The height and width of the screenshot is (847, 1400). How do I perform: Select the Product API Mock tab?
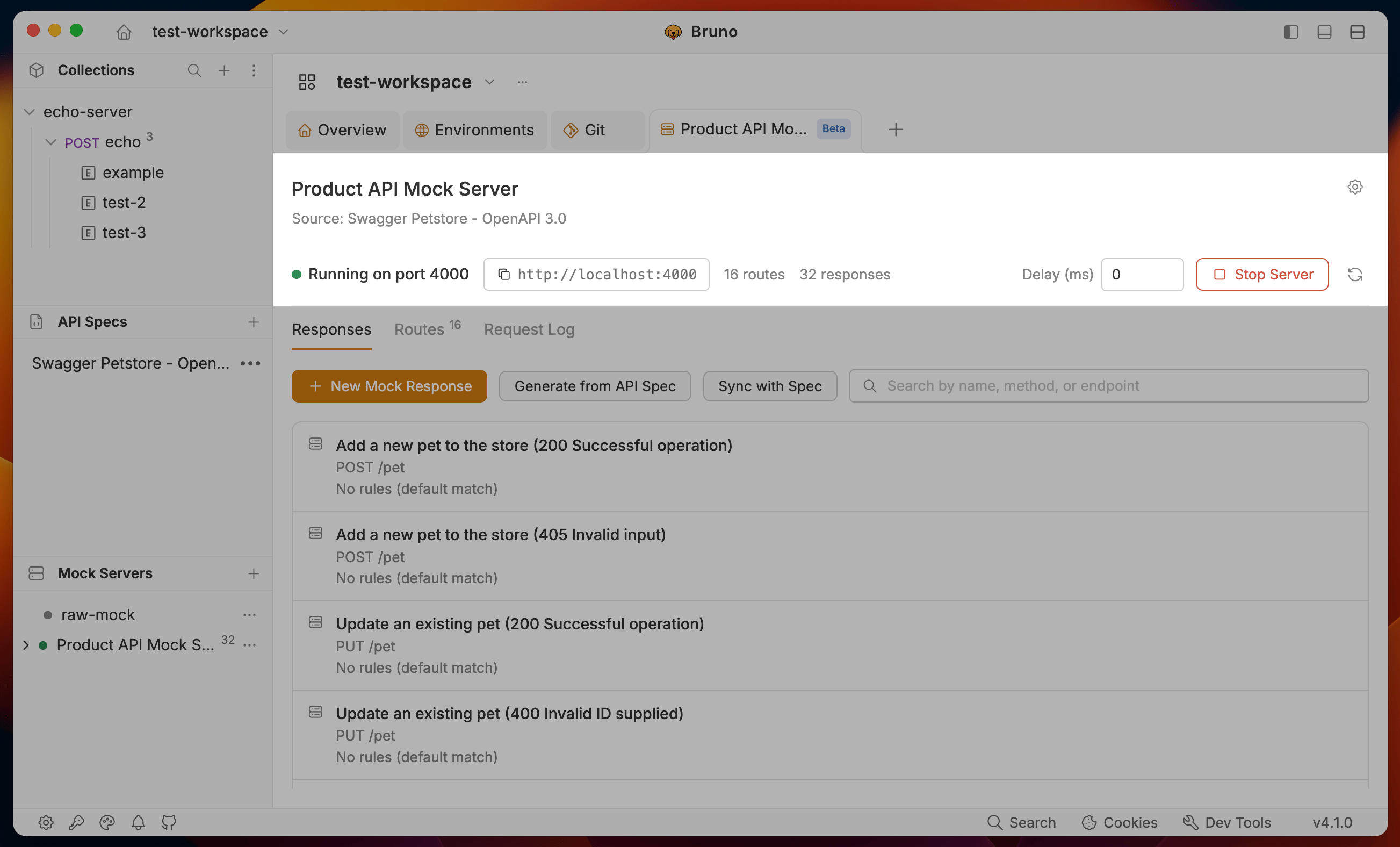tap(755, 130)
